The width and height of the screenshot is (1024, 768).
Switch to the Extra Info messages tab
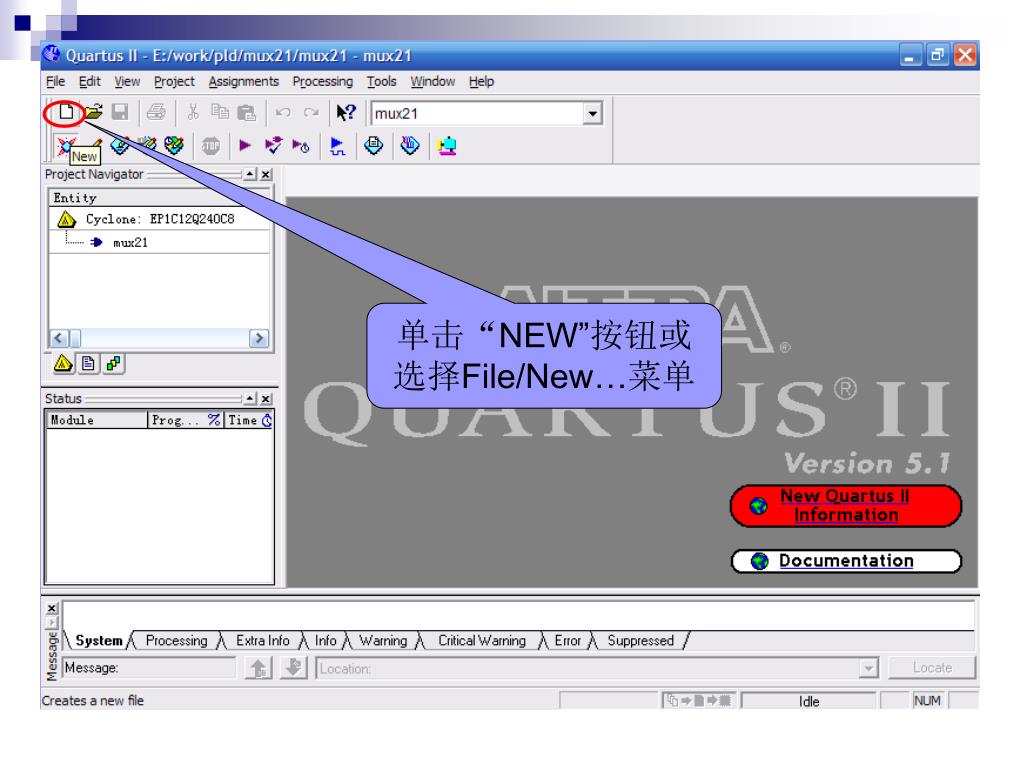[x=263, y=641]
